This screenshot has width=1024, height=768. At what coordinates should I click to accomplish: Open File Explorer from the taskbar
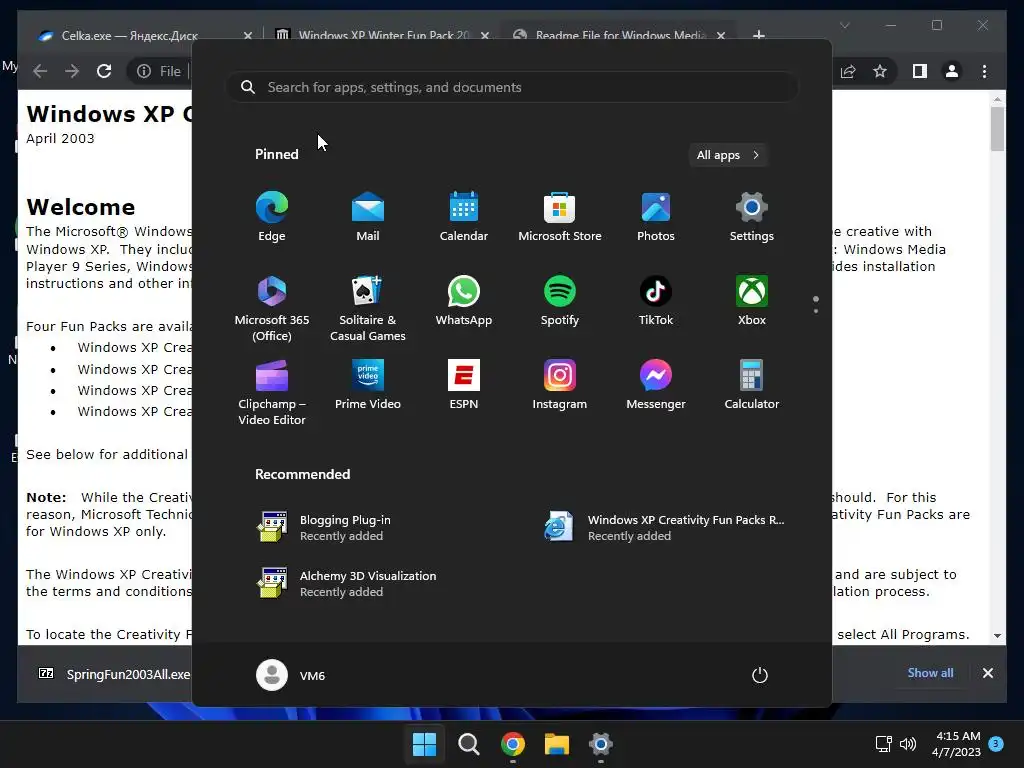(x=557, y=744)
